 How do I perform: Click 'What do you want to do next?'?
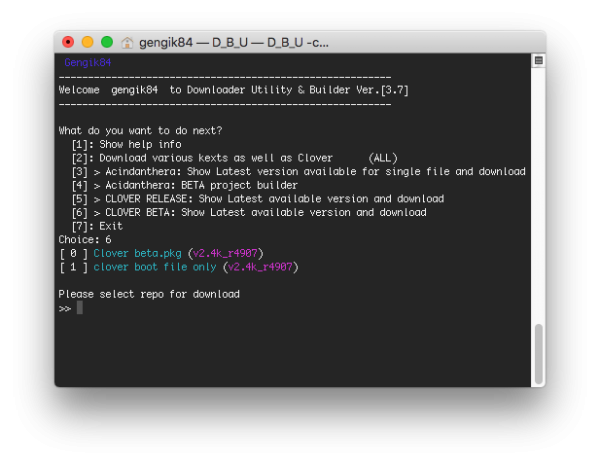[140, 131]
